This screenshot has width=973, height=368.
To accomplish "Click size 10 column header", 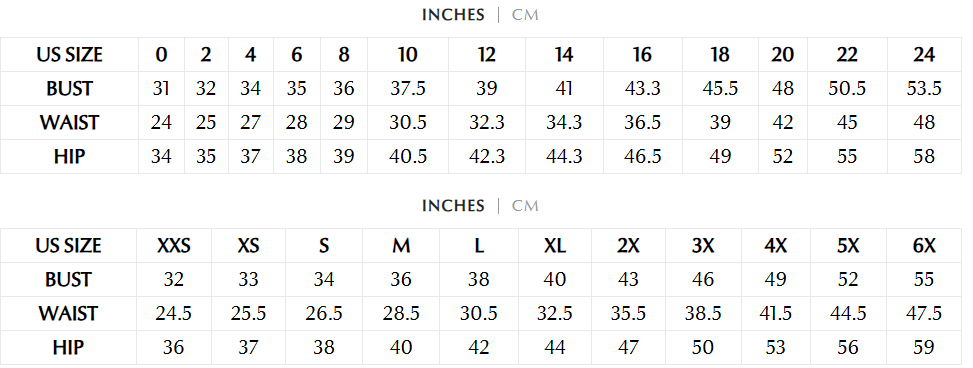I will tap(408, 55).
